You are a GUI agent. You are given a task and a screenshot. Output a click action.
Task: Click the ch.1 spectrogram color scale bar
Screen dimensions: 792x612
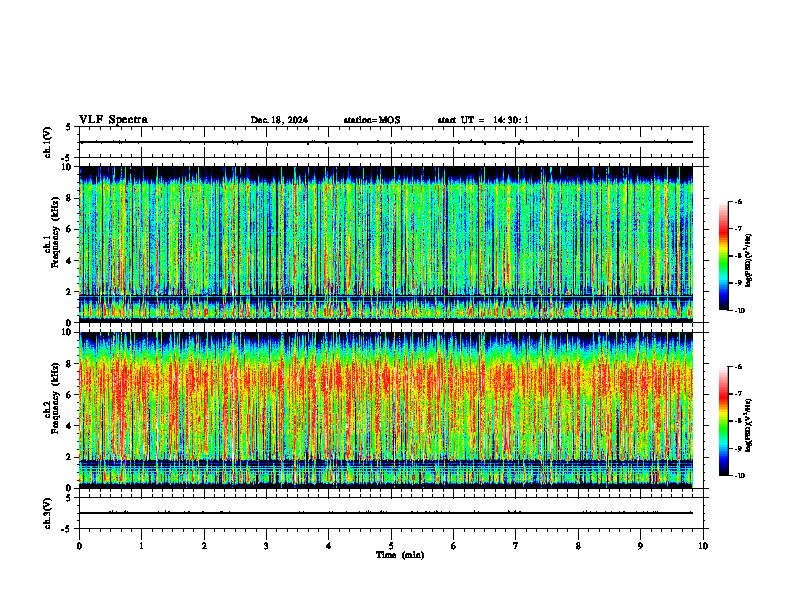click(x=723, y=256)
